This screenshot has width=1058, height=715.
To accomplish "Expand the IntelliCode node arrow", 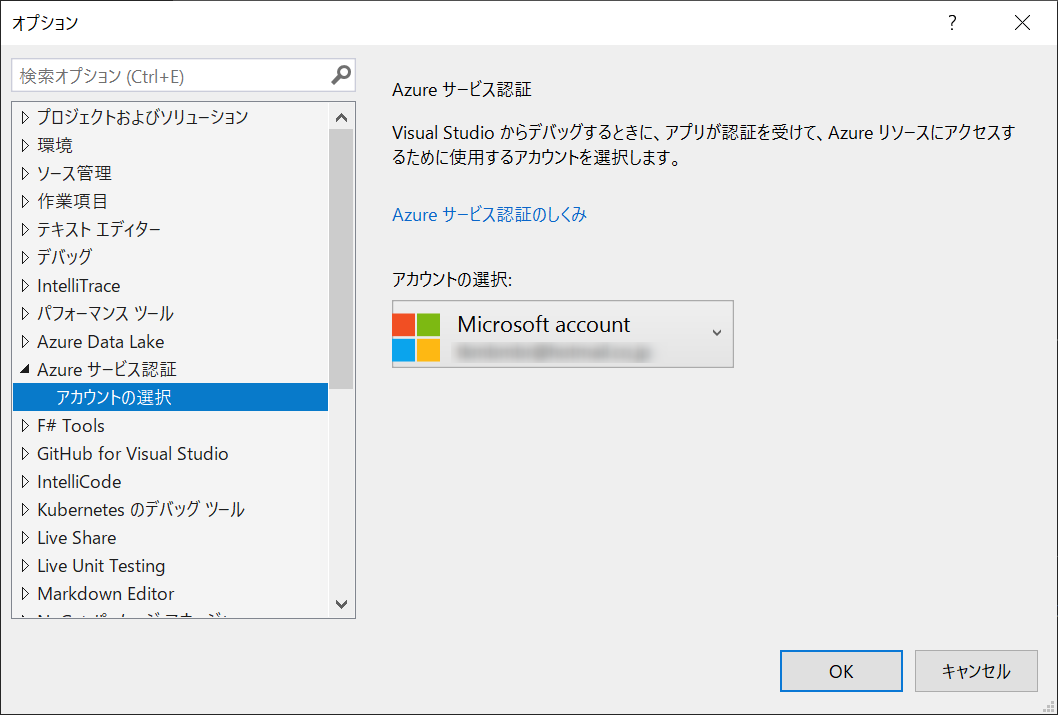I will (x=25, y=482).
